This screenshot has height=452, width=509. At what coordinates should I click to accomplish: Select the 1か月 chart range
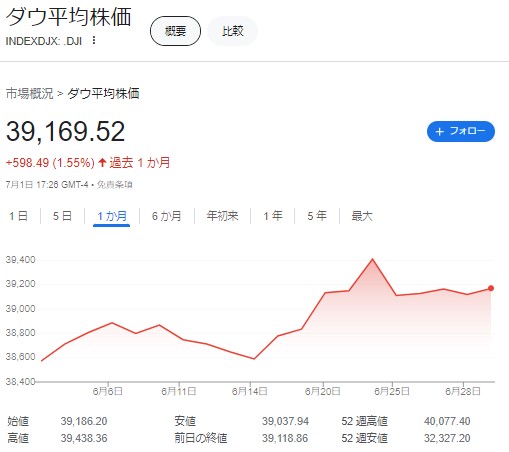tap(112, 216)
